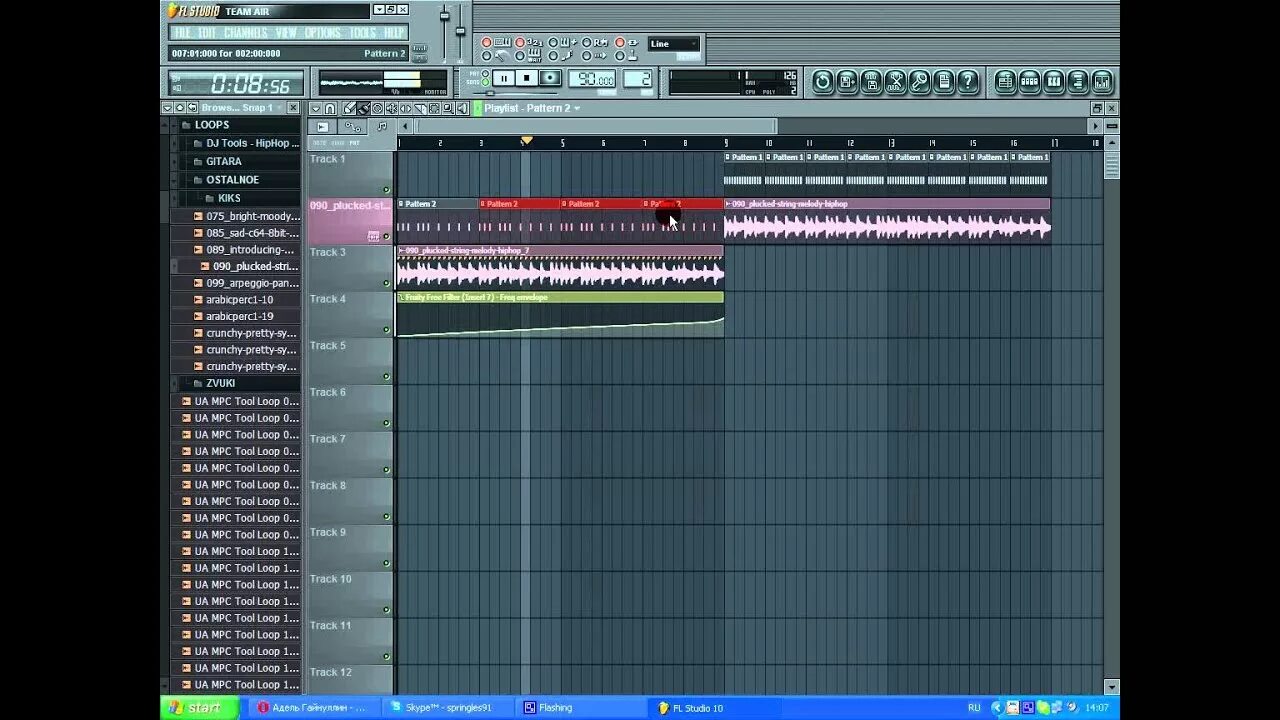
Task: Pause playback with the pause button
Action: (x=504, y=78)
